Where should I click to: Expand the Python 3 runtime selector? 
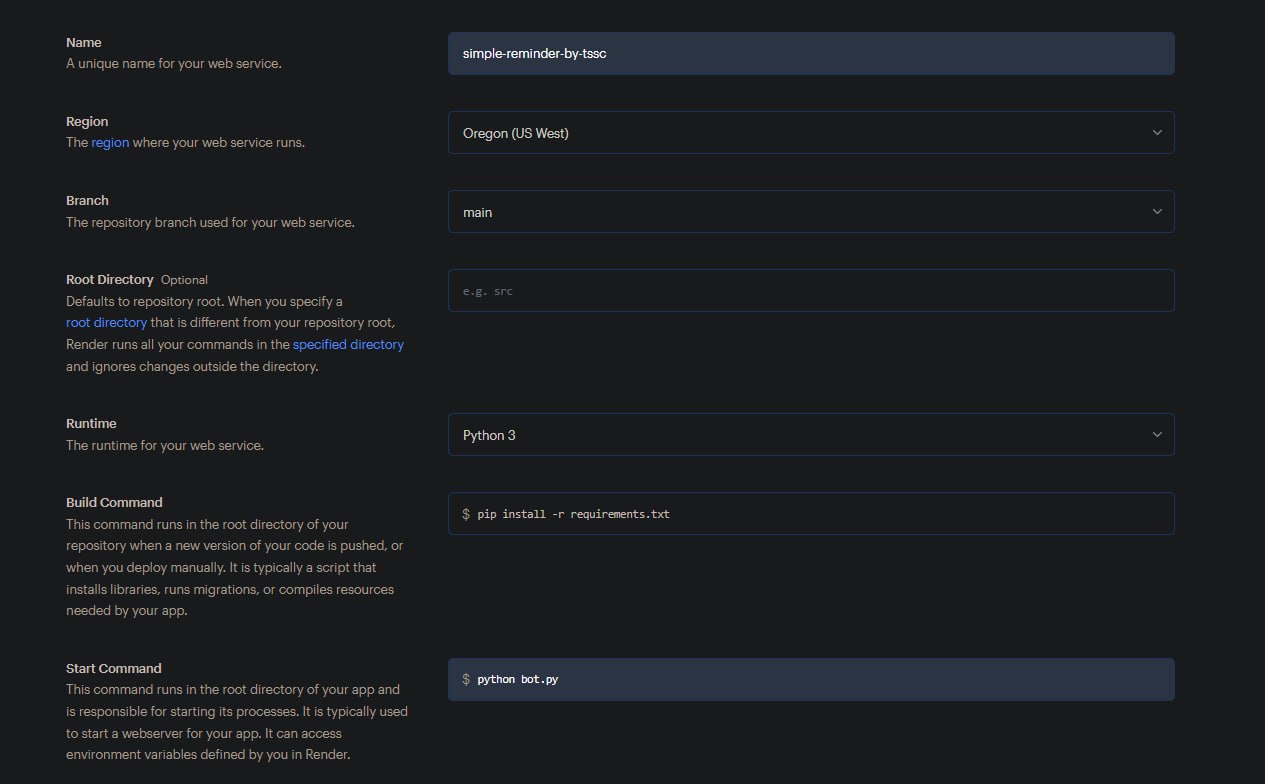pos(800,435)
